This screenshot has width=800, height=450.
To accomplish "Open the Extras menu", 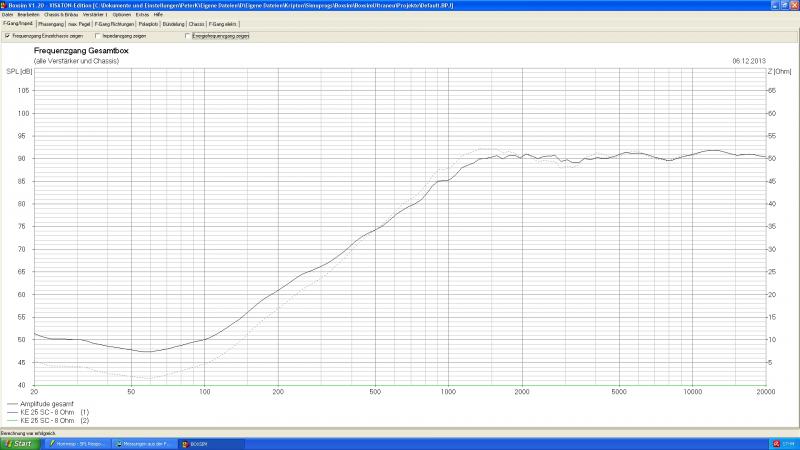I will [x=143, y=15].
